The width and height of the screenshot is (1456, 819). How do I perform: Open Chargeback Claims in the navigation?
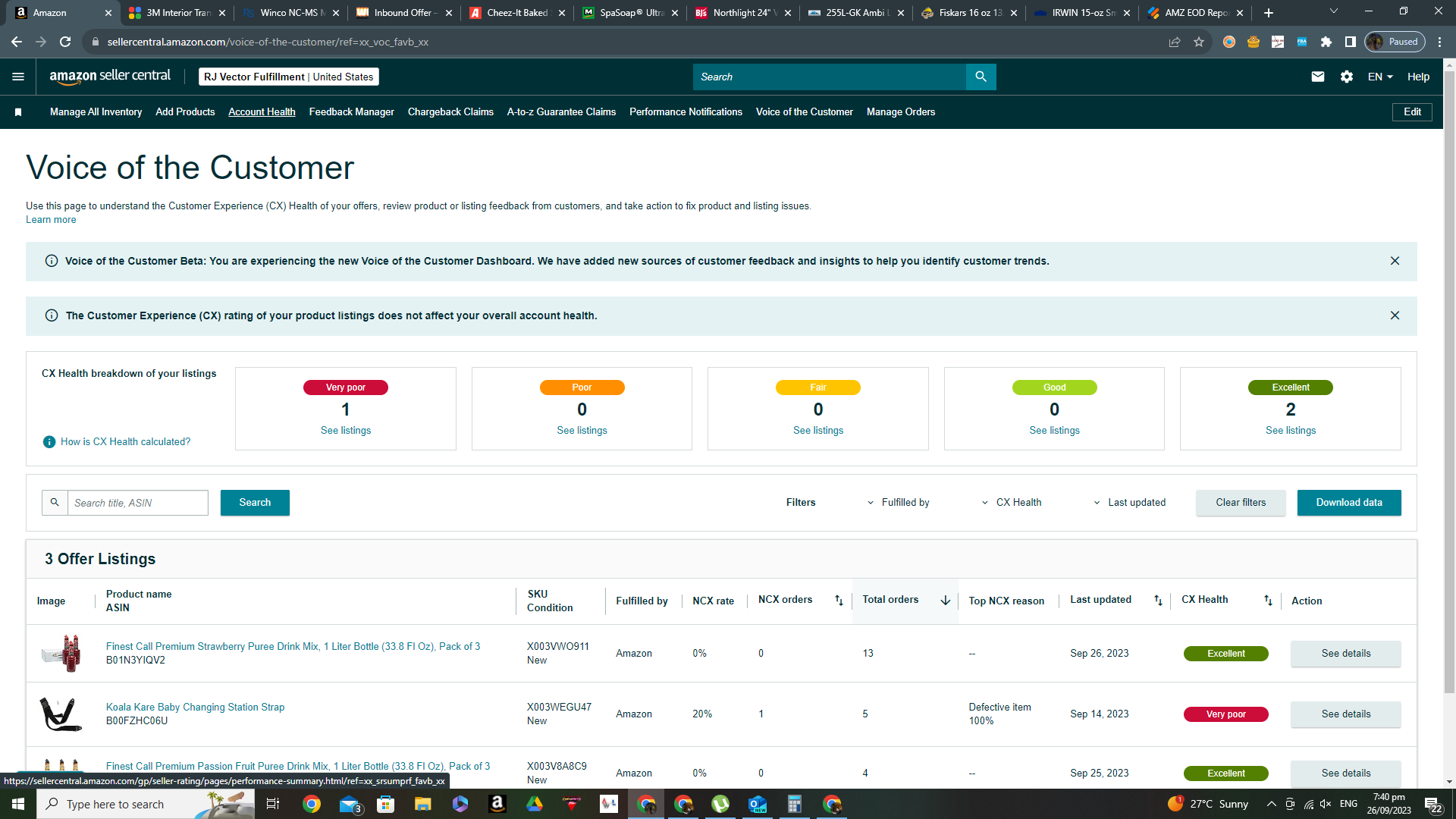(450, 112)
